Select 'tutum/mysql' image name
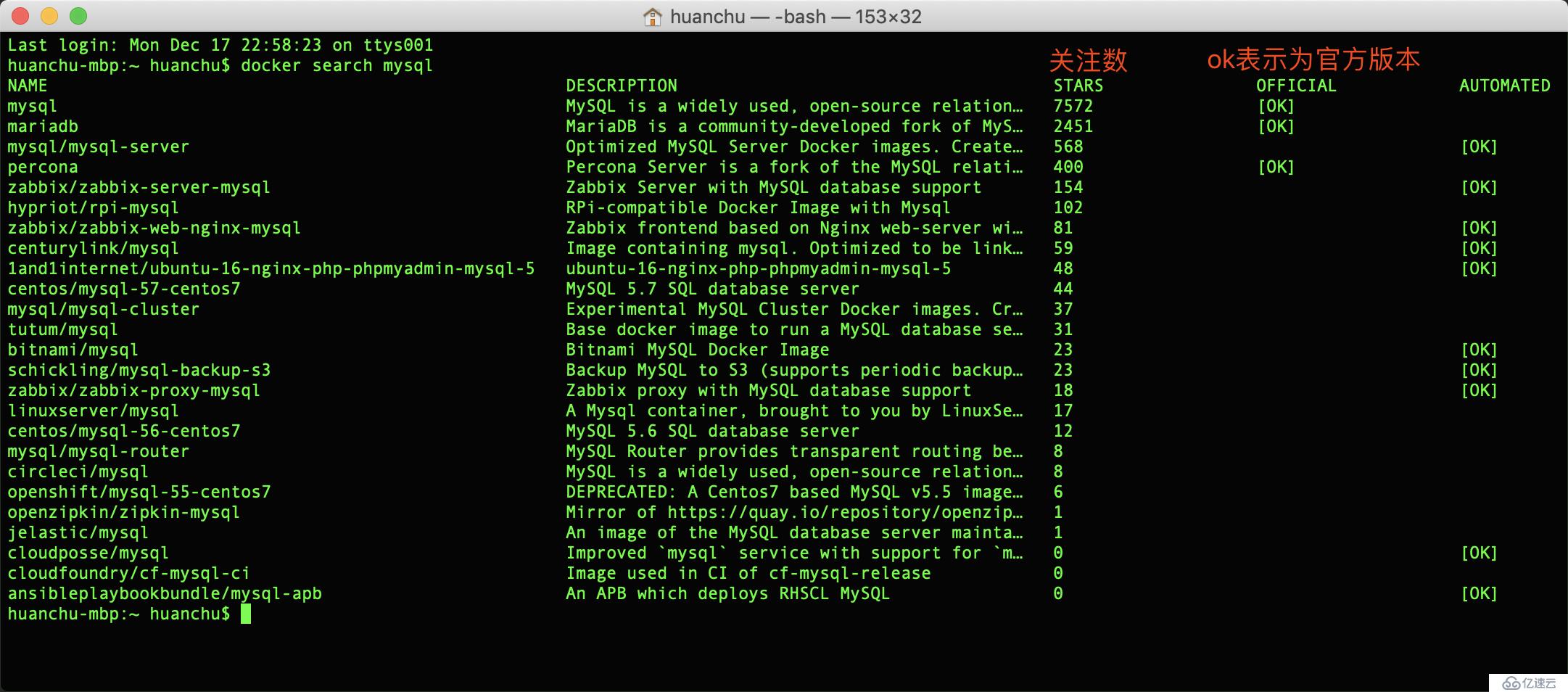This screenshot has height=692, width=1568. 63,329
